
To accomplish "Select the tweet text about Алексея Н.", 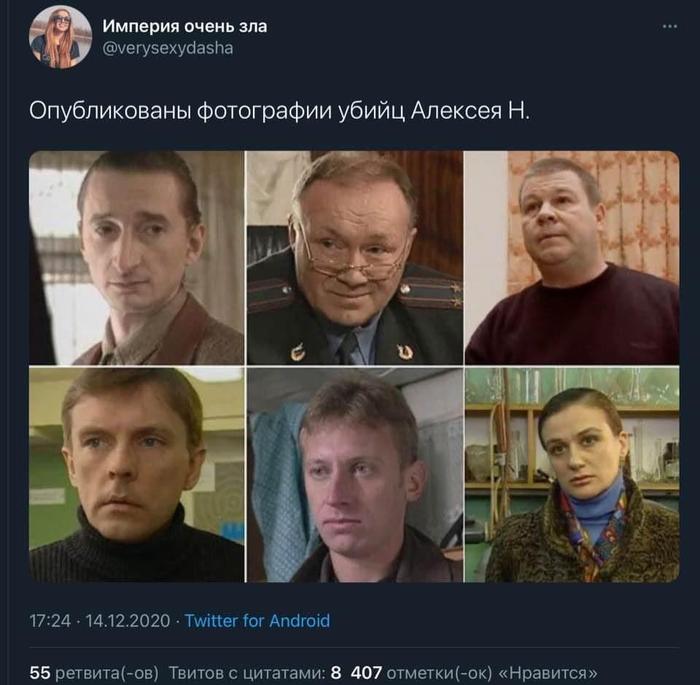I will [x=279, y=111].
